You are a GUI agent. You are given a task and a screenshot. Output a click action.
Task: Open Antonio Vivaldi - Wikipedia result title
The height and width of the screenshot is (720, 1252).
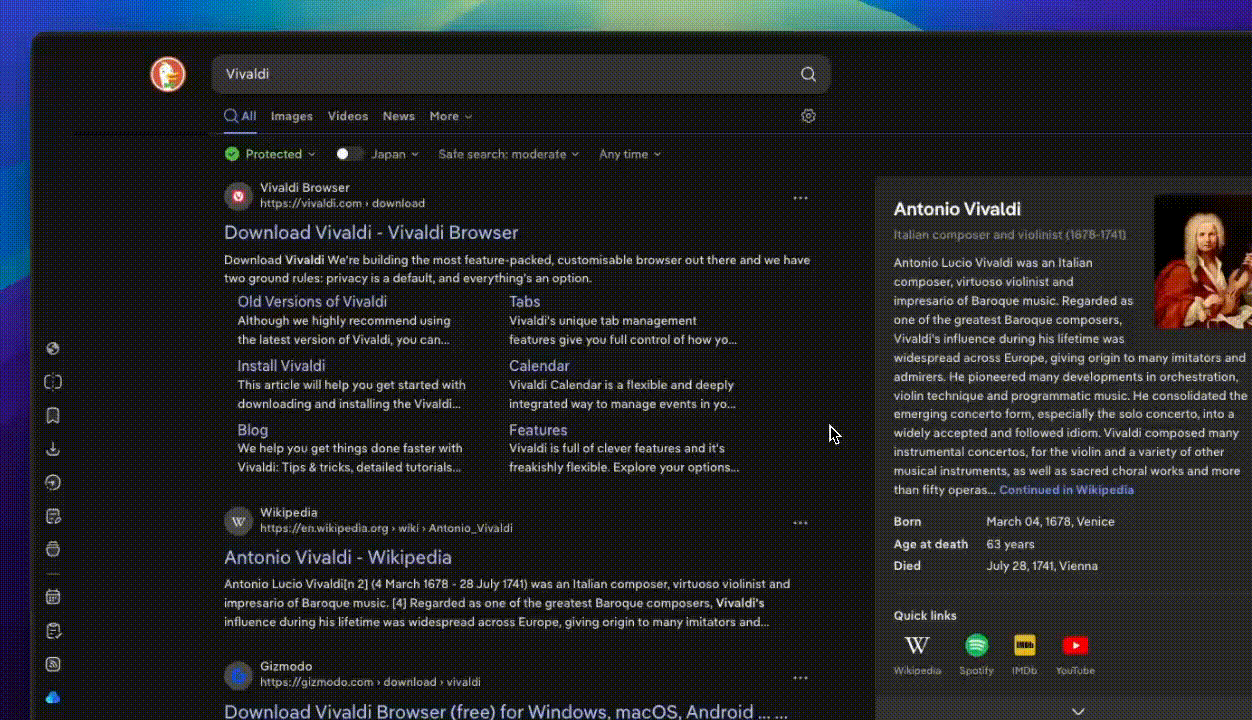point(338,558)
